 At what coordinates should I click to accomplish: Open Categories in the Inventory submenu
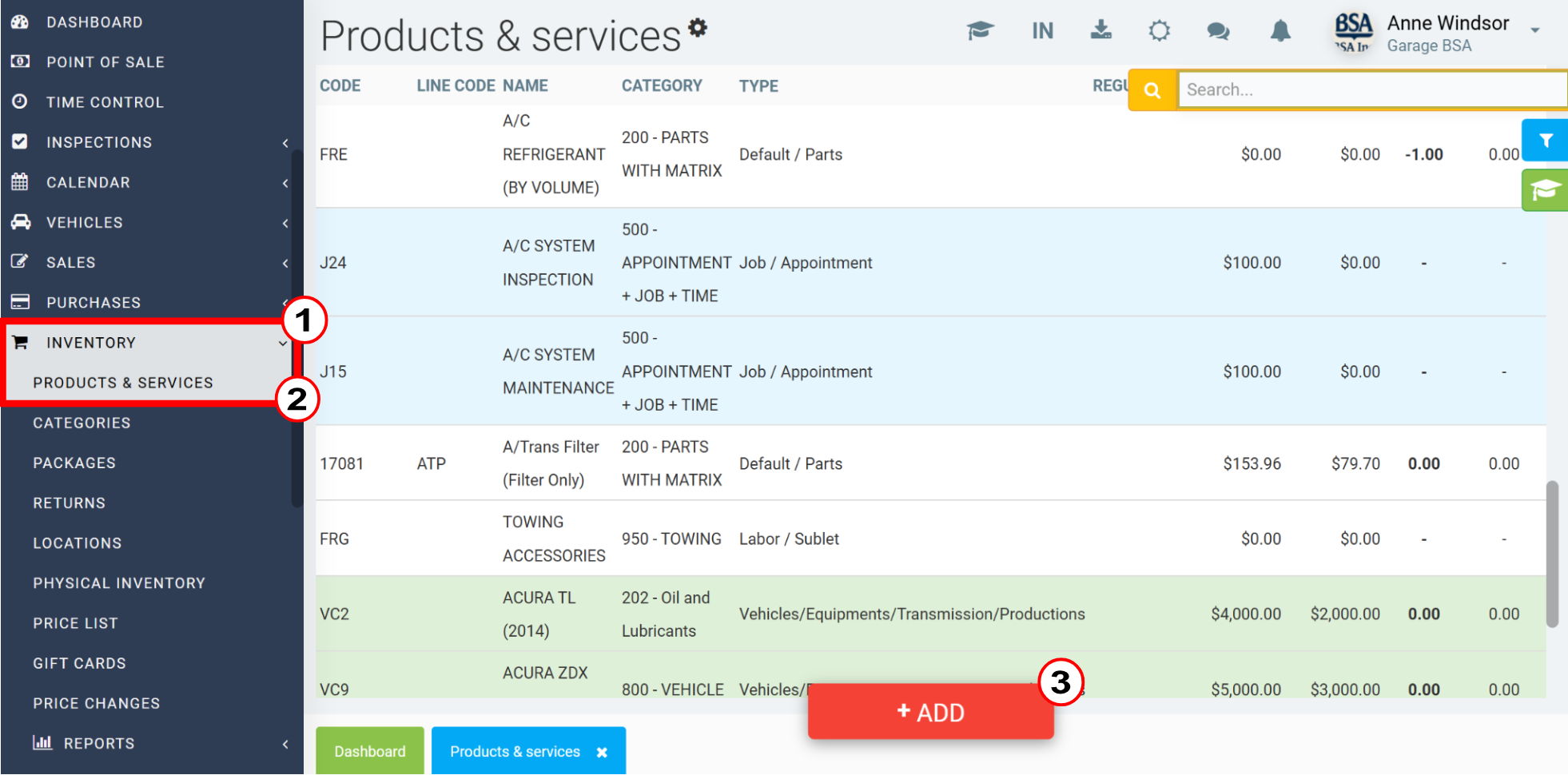click(x=82, y=423)
